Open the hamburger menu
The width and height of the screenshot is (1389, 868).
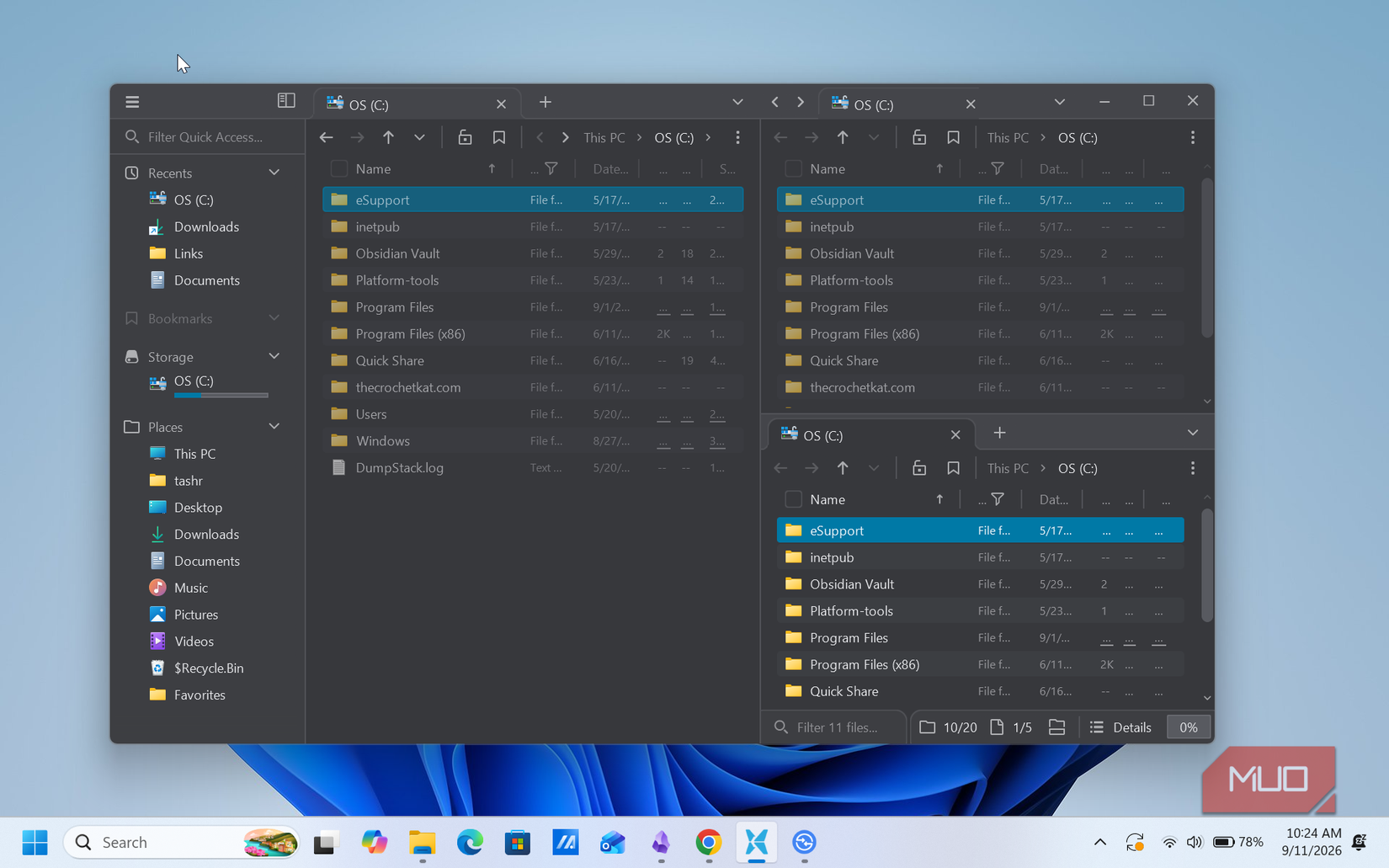click(132, 102)
